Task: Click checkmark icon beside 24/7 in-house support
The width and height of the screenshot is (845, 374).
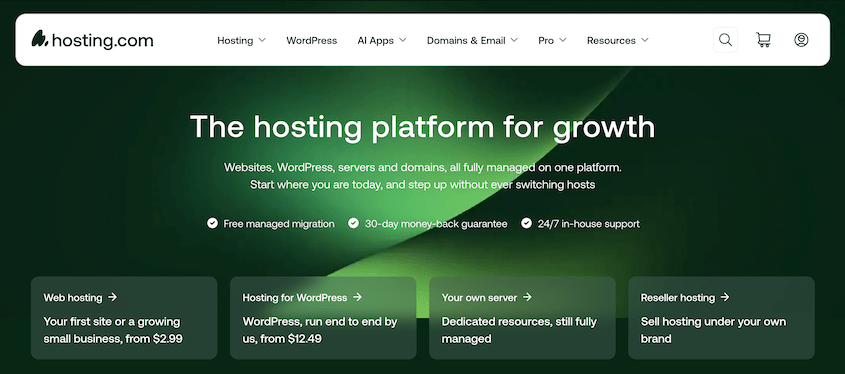Action: 527,223
